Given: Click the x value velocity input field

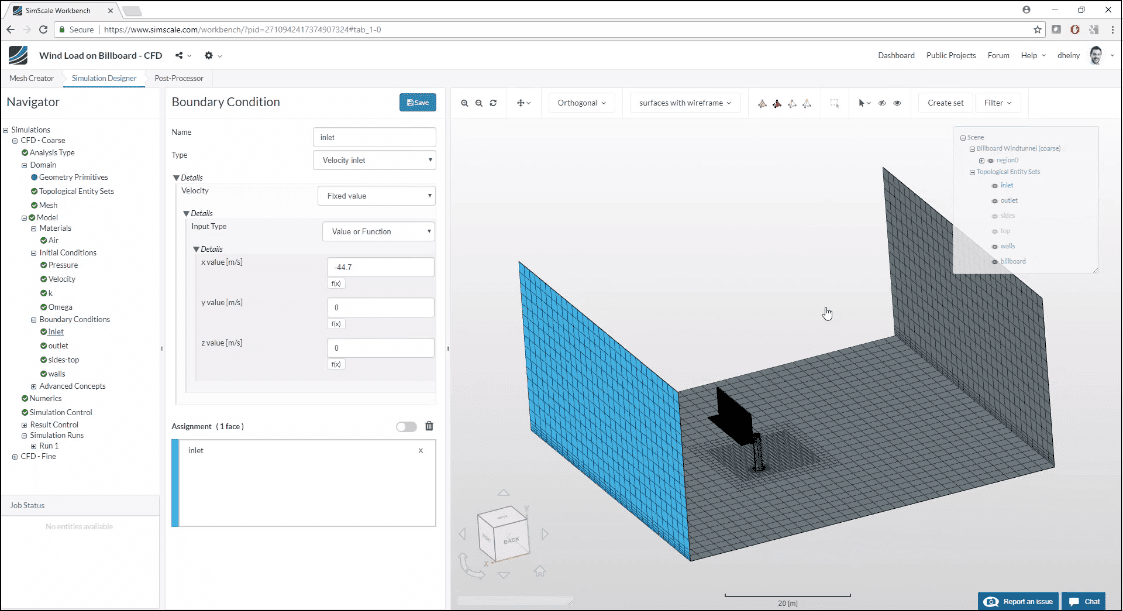Looking at the screenshot, I should (379, 267).
